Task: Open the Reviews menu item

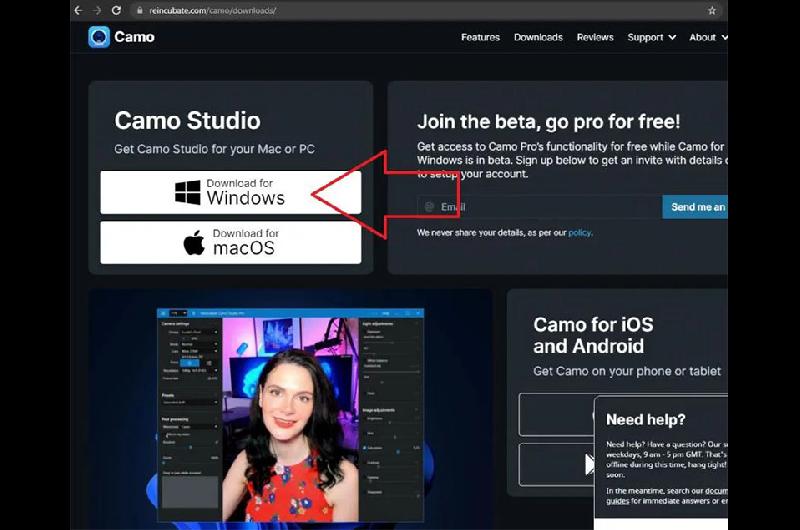Action: pyautogui.click(x=595, y=37)
